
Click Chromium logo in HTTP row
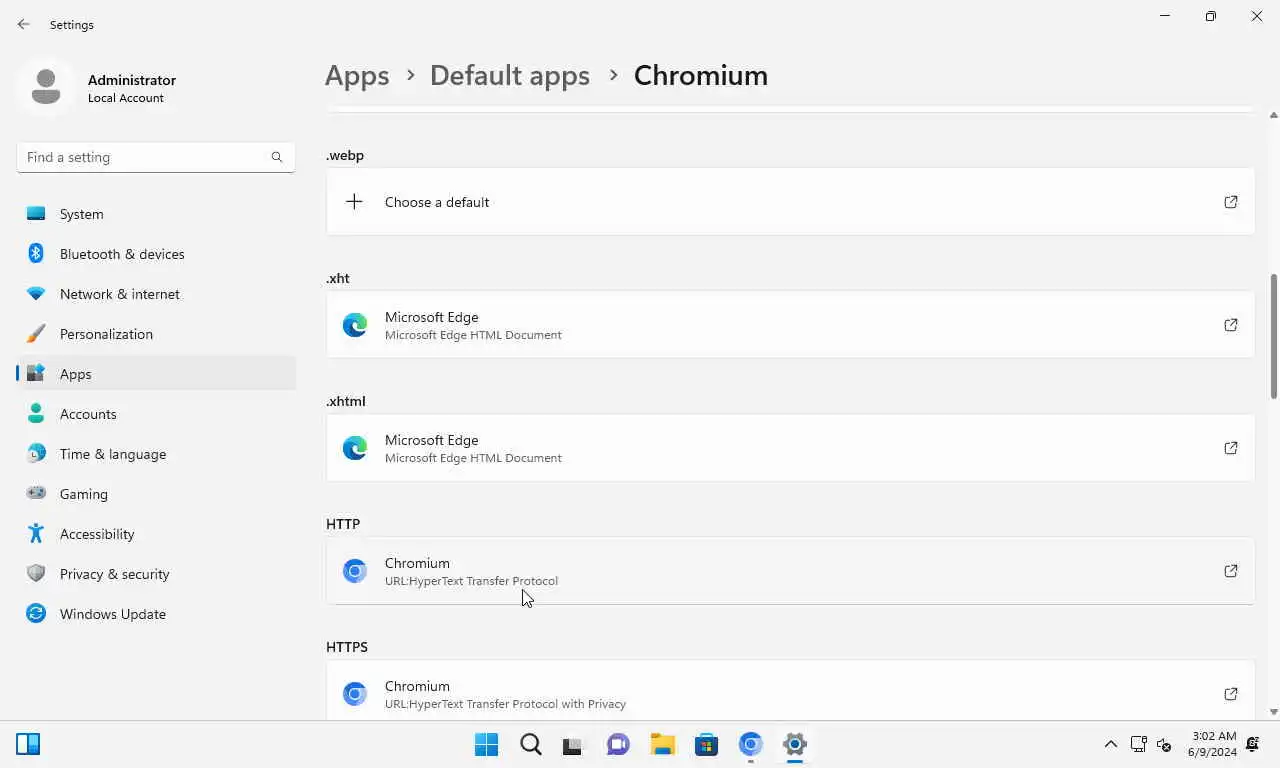coord(355,571)
